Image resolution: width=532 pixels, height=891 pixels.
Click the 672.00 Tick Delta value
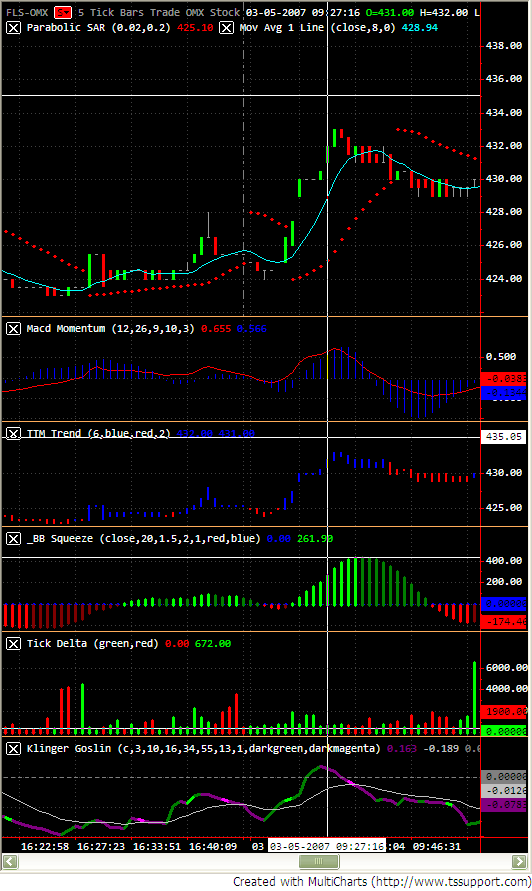point(213,644)
